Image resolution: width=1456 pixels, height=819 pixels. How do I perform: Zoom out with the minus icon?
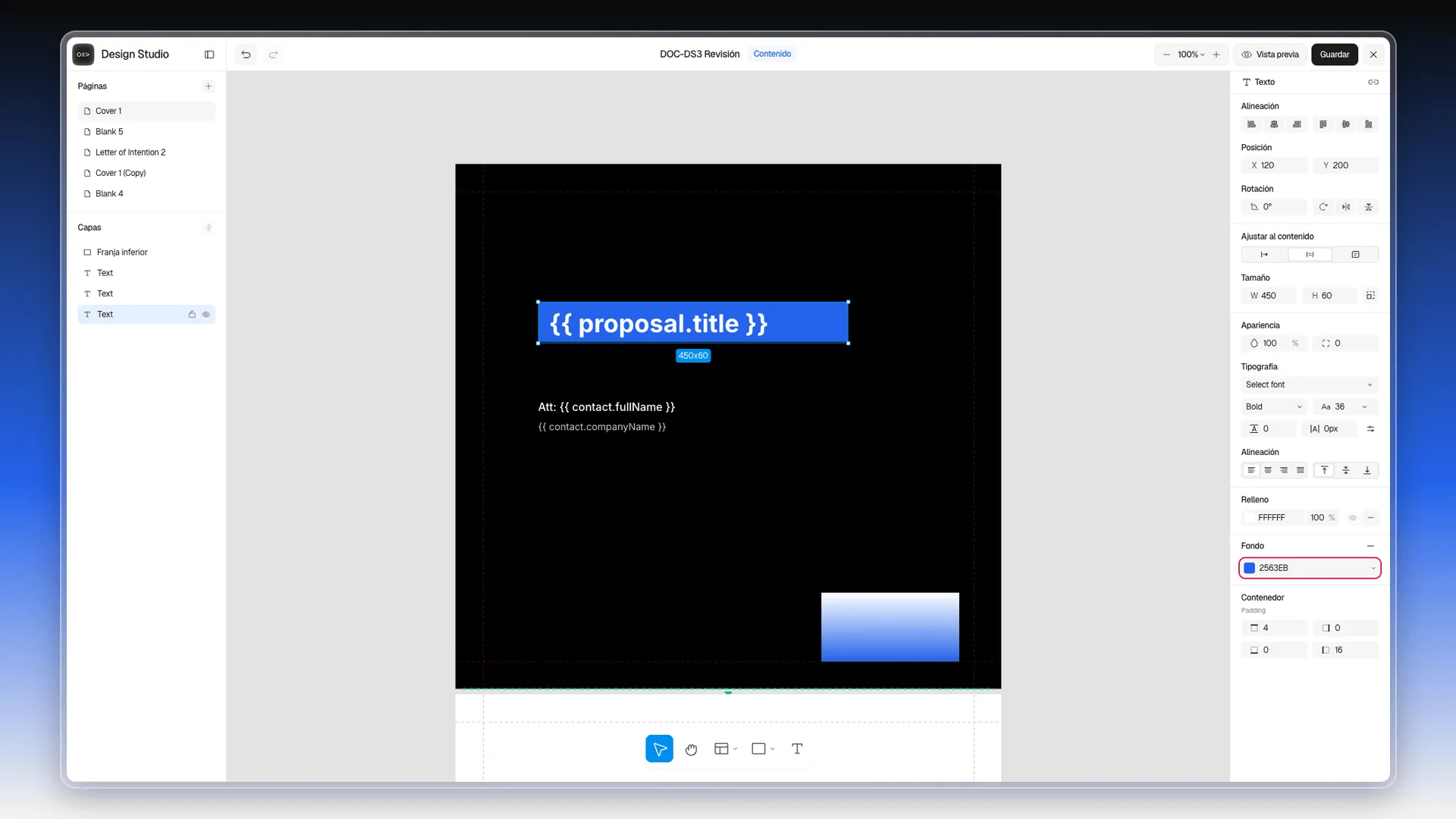pyautogui.click(x=1166, y=55)
